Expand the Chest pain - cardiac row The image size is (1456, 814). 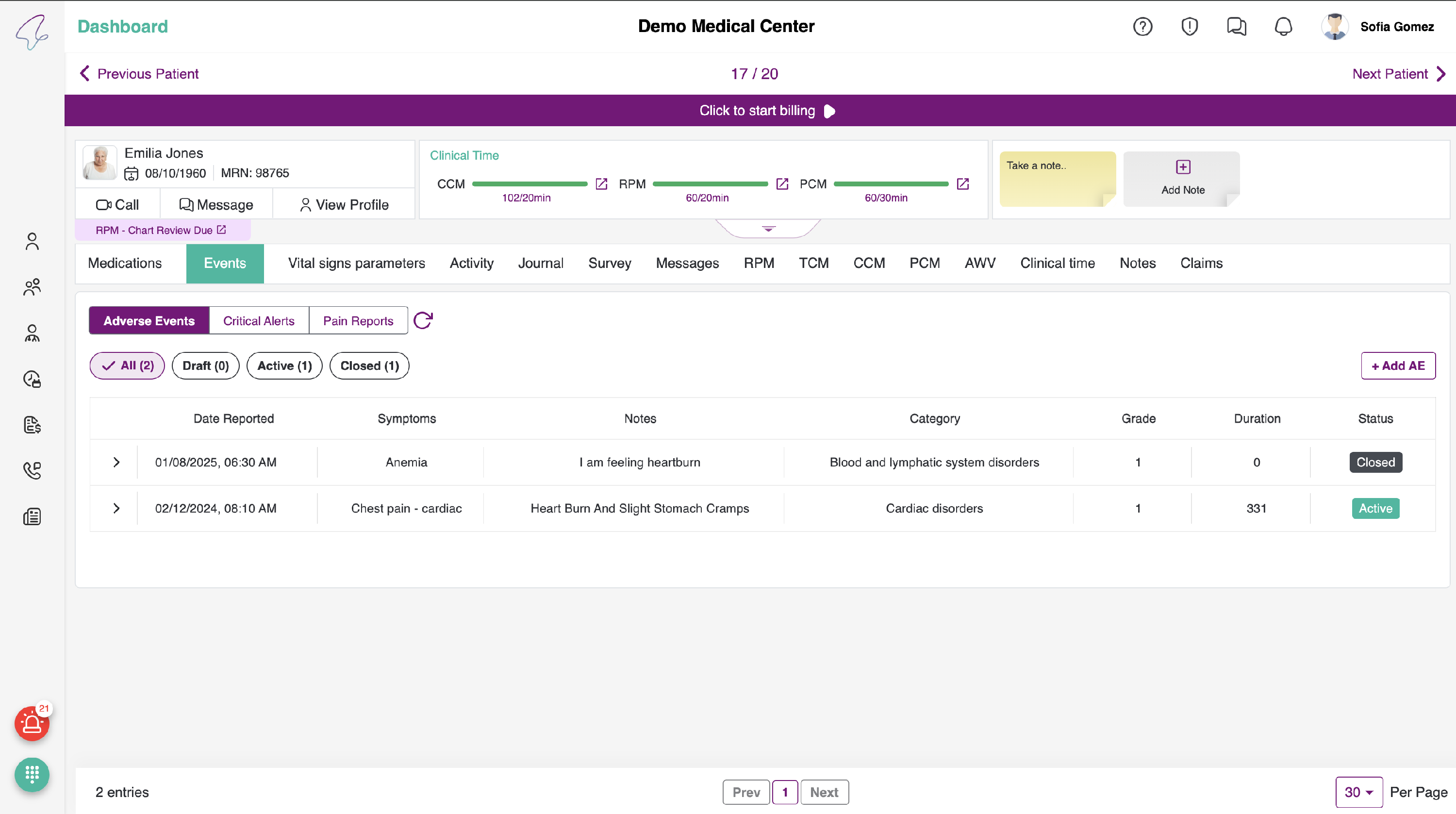tap(116, 508)
